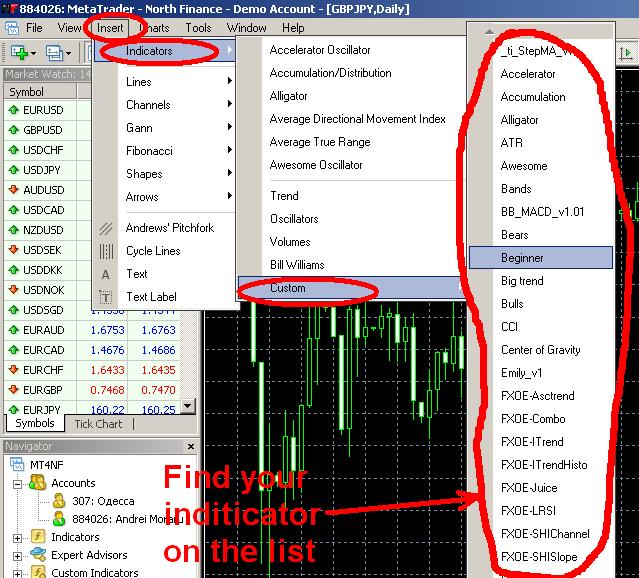Click the Expert Advisors hat icon

pos(38,554)
